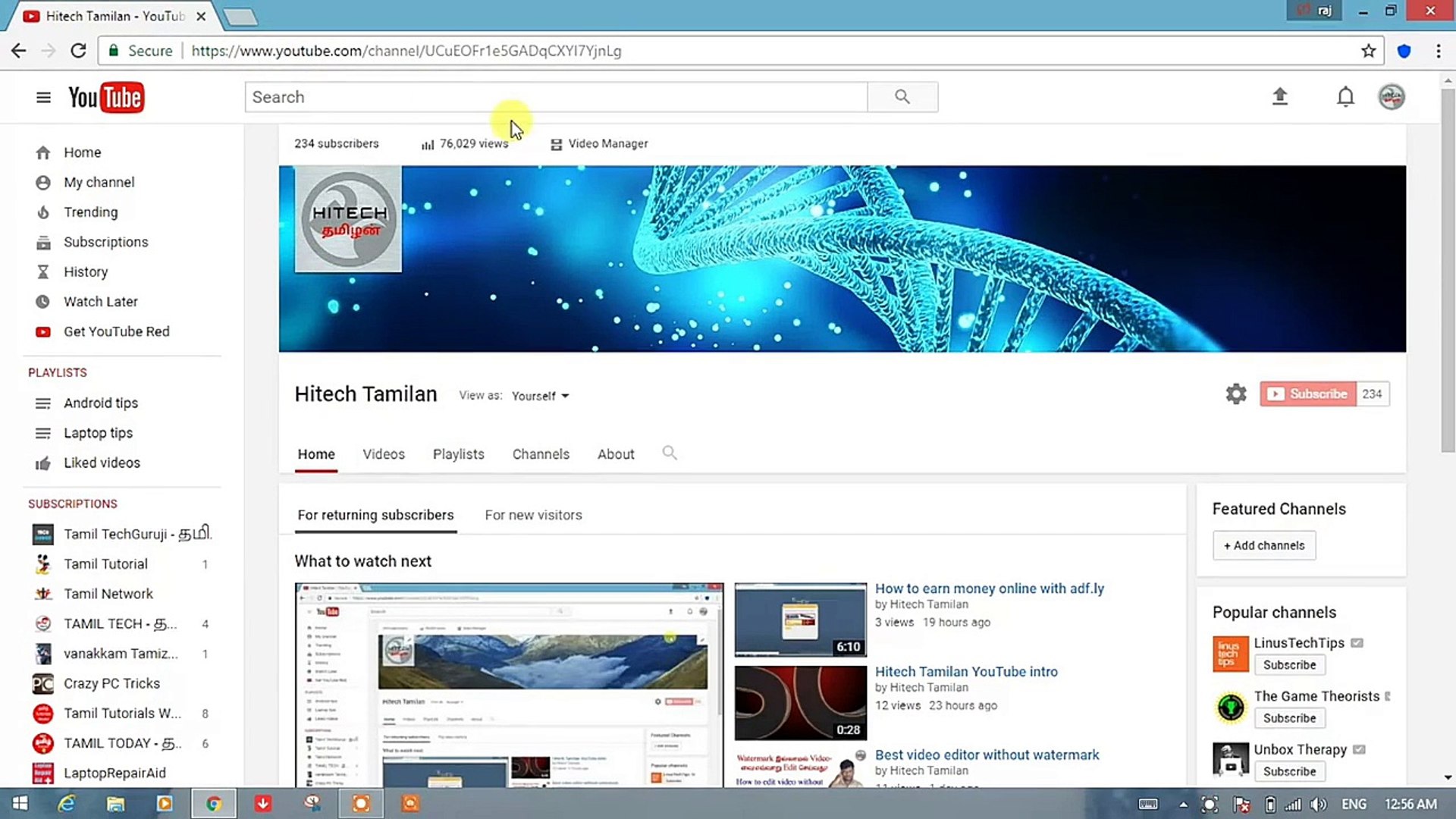The width and height of the screenshot is (1456, 819).
Task: Open the notifications bell icon
Action: pyautogui.click(x=1345, y=97)
